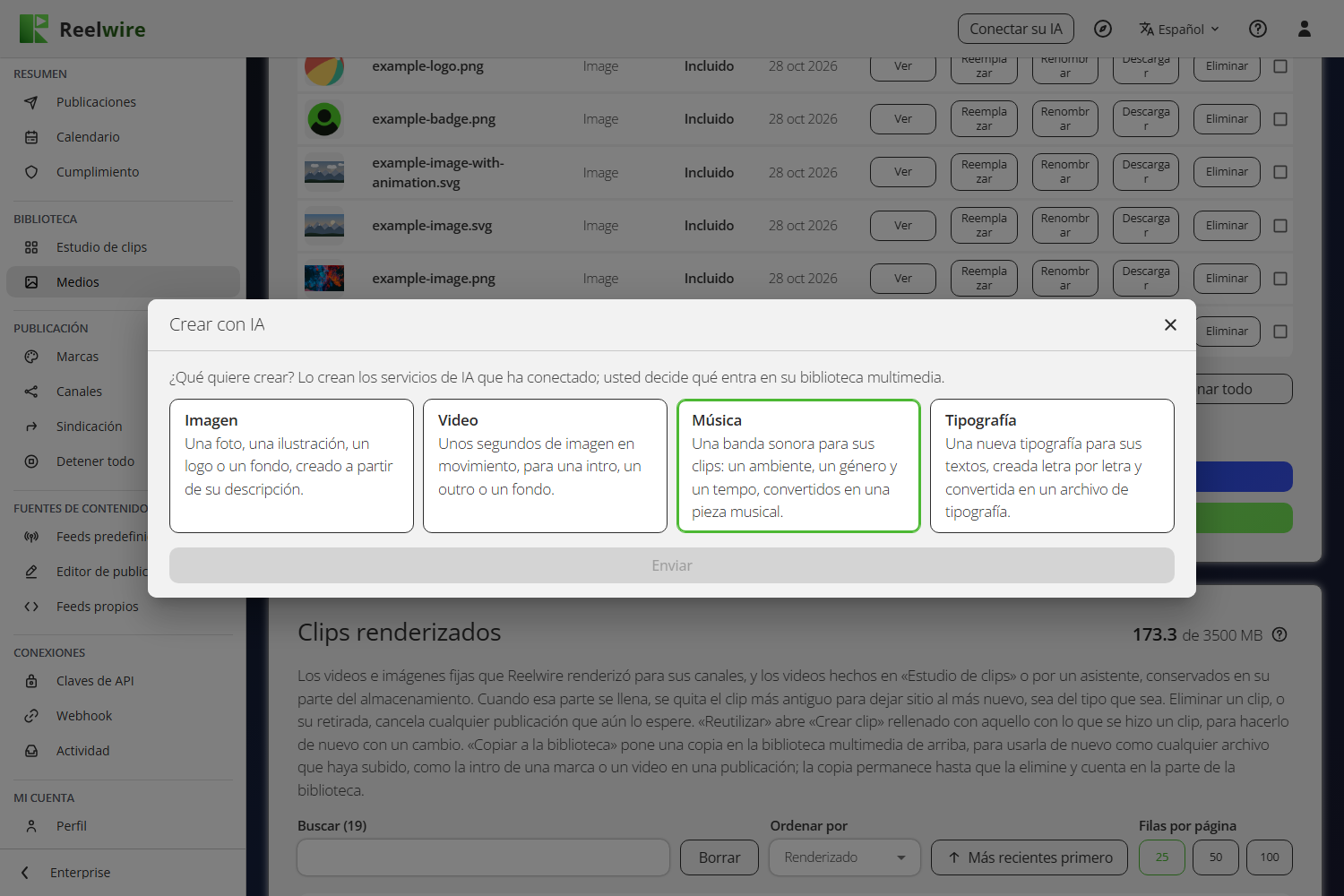Select the Video creation option

point(545,466)
